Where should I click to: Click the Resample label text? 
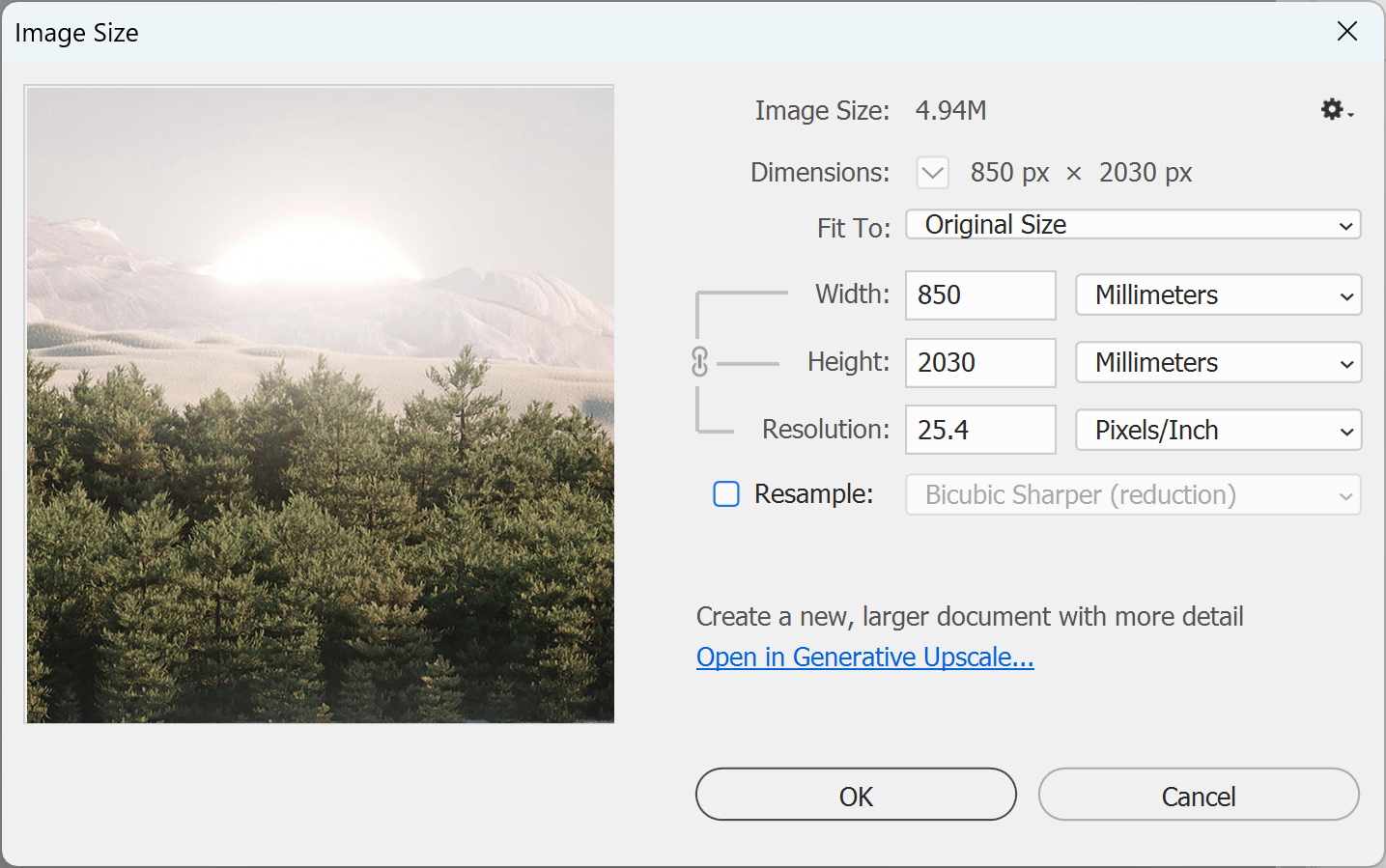tap(814, 494)
